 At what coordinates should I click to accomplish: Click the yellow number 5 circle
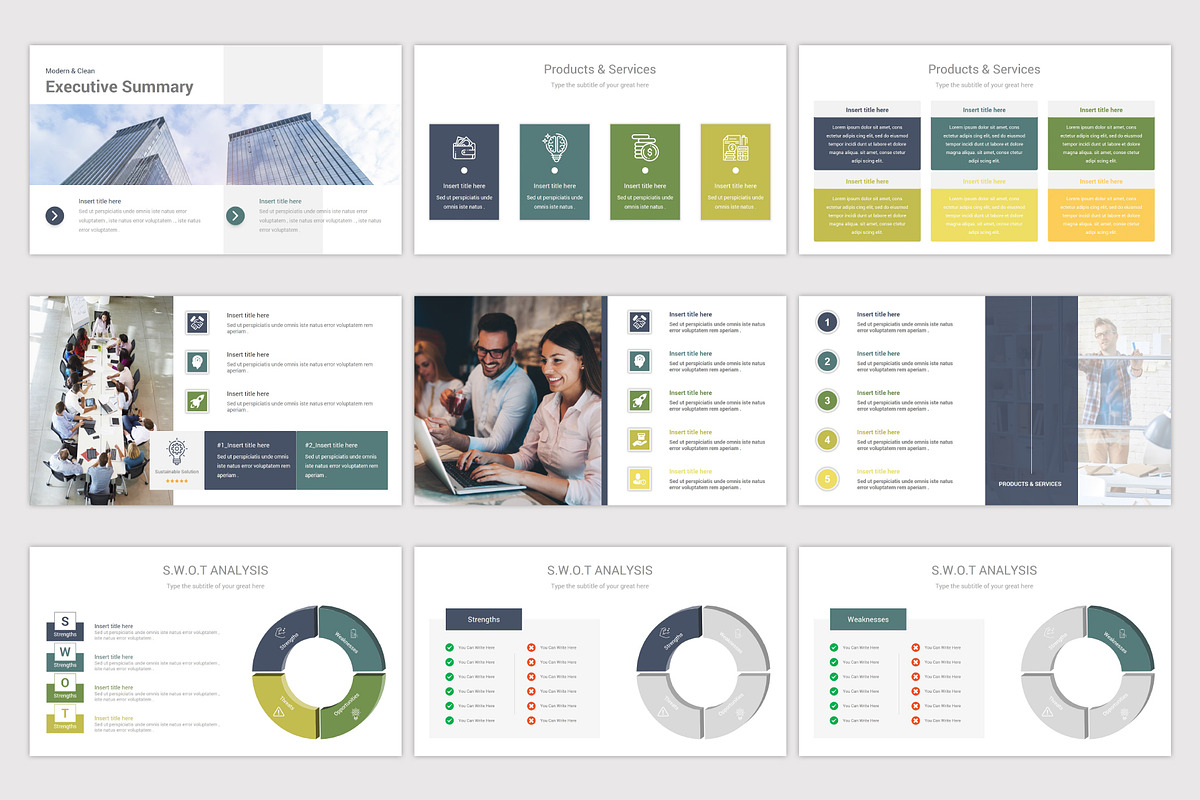pos(826,478)
